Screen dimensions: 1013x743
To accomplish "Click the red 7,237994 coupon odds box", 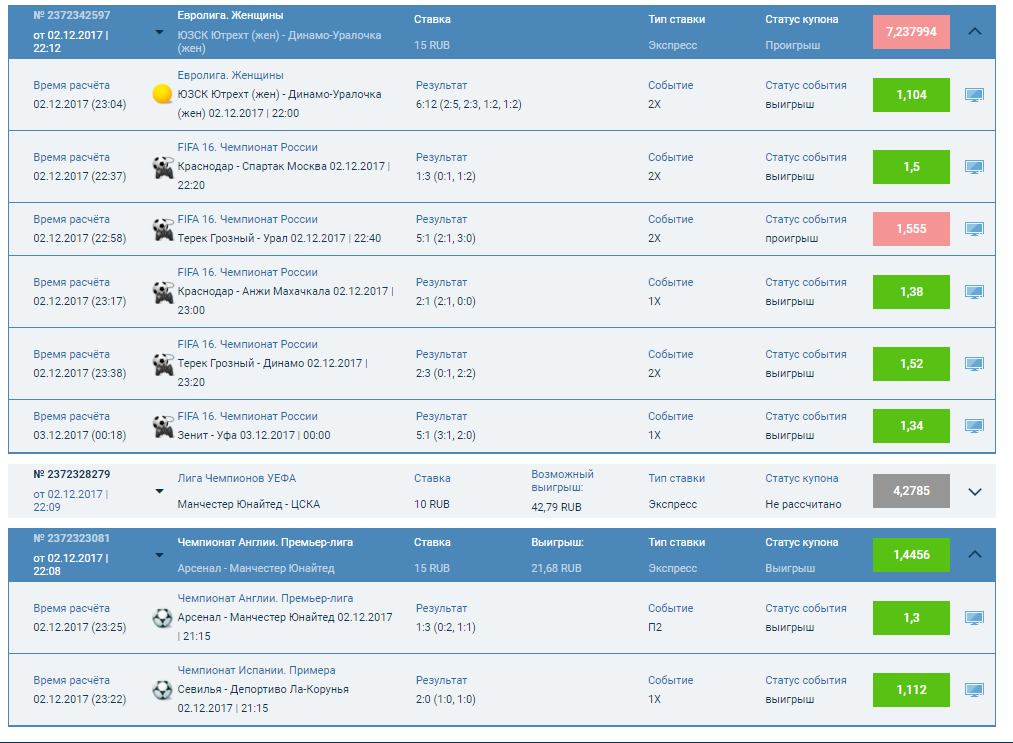I will click(911, 32).
